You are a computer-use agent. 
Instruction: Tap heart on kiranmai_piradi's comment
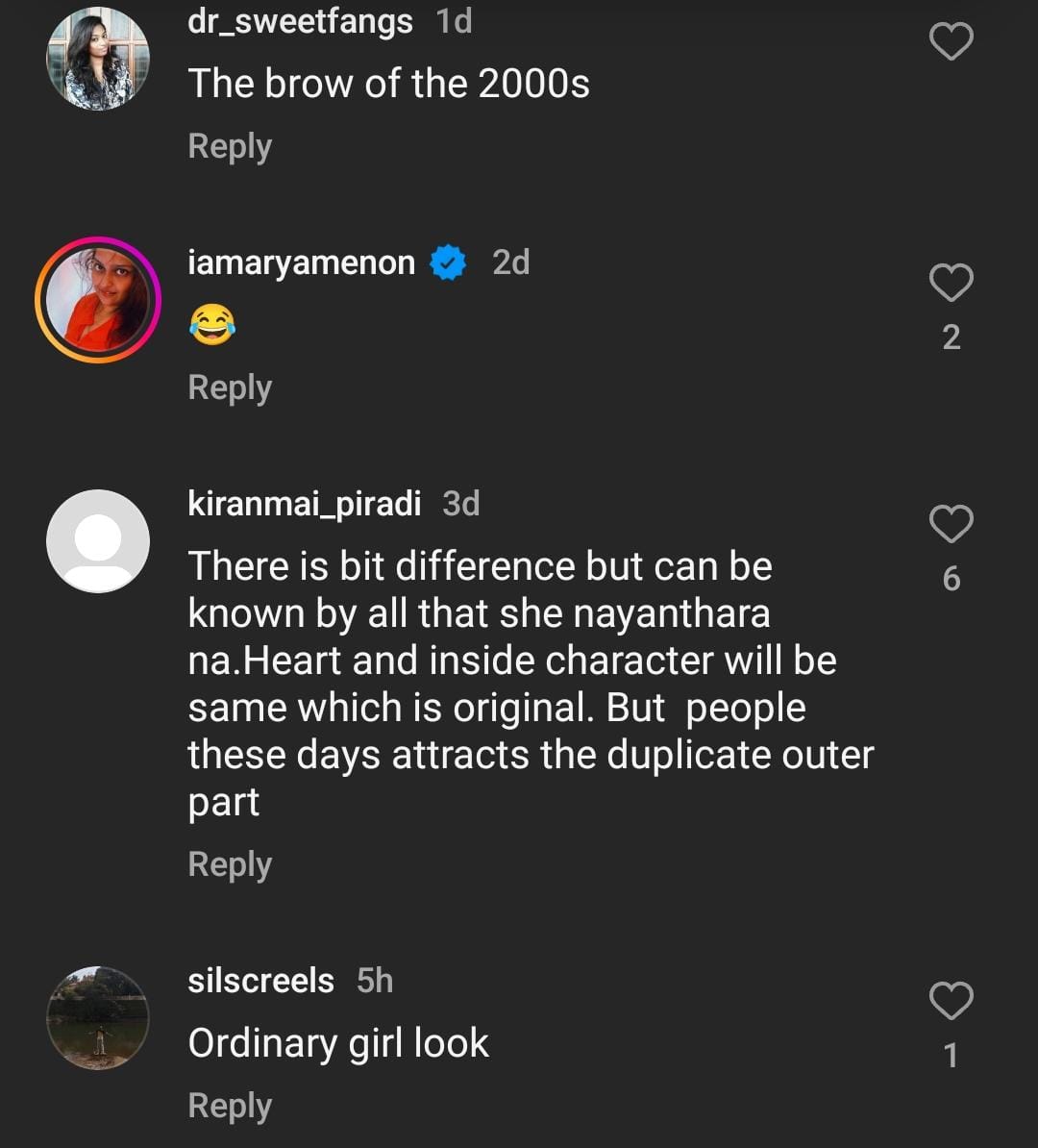tap(951, 524)
